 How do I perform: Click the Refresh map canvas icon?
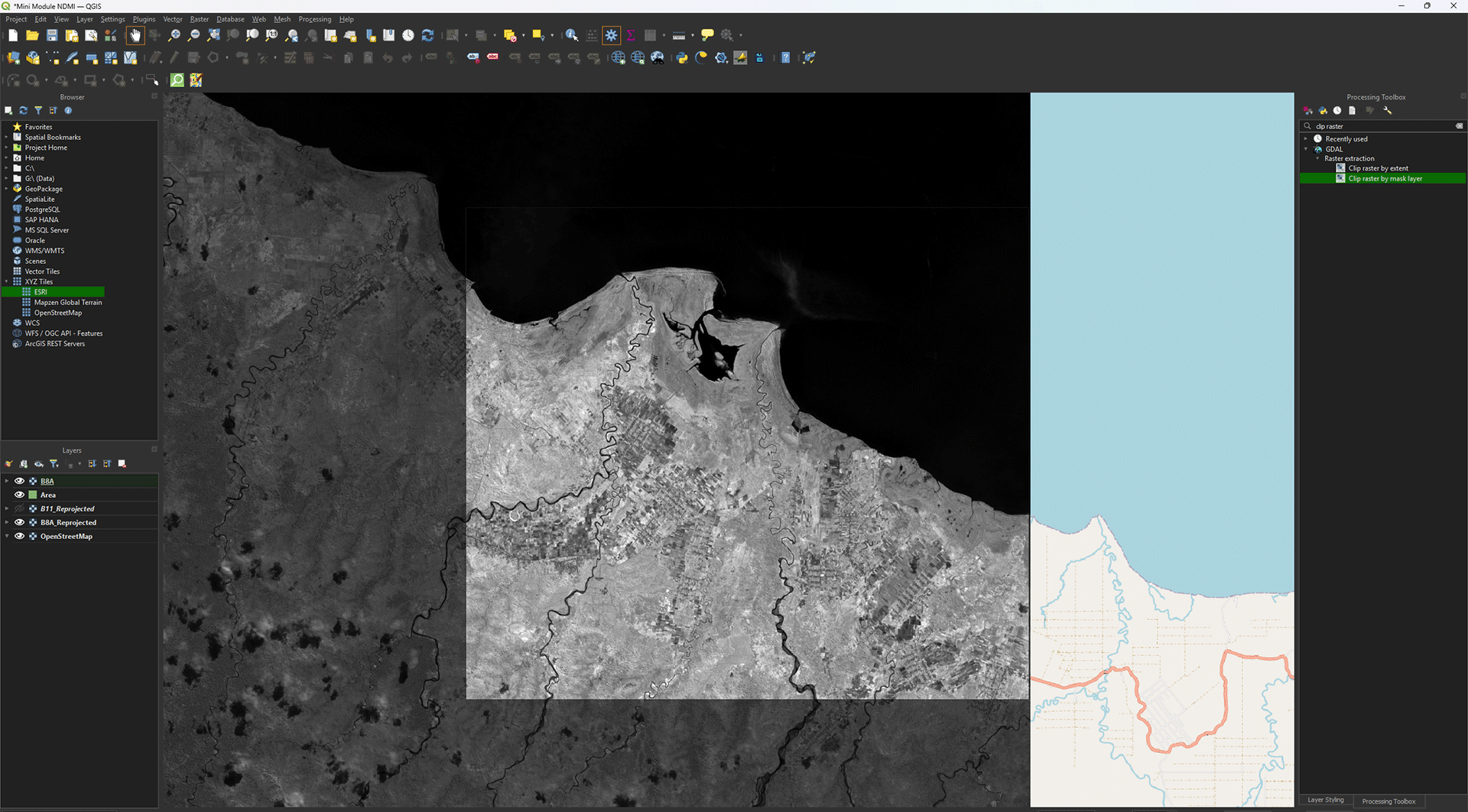[428, 35]
